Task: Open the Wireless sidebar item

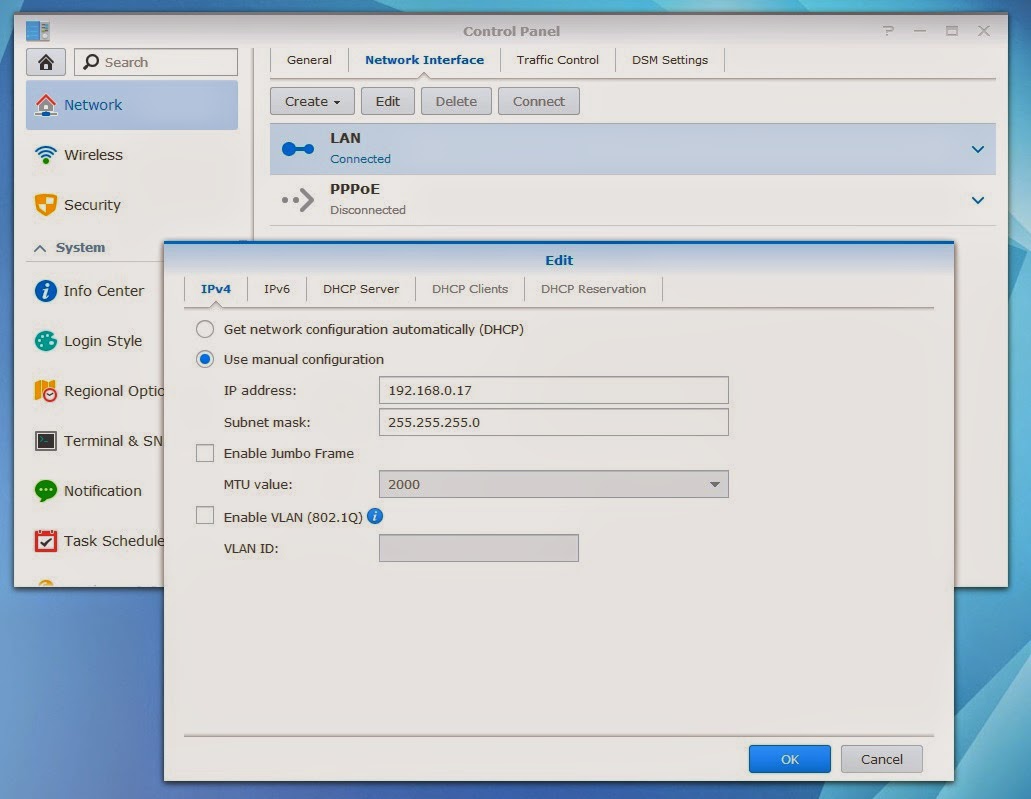Action: click(132, 155)
